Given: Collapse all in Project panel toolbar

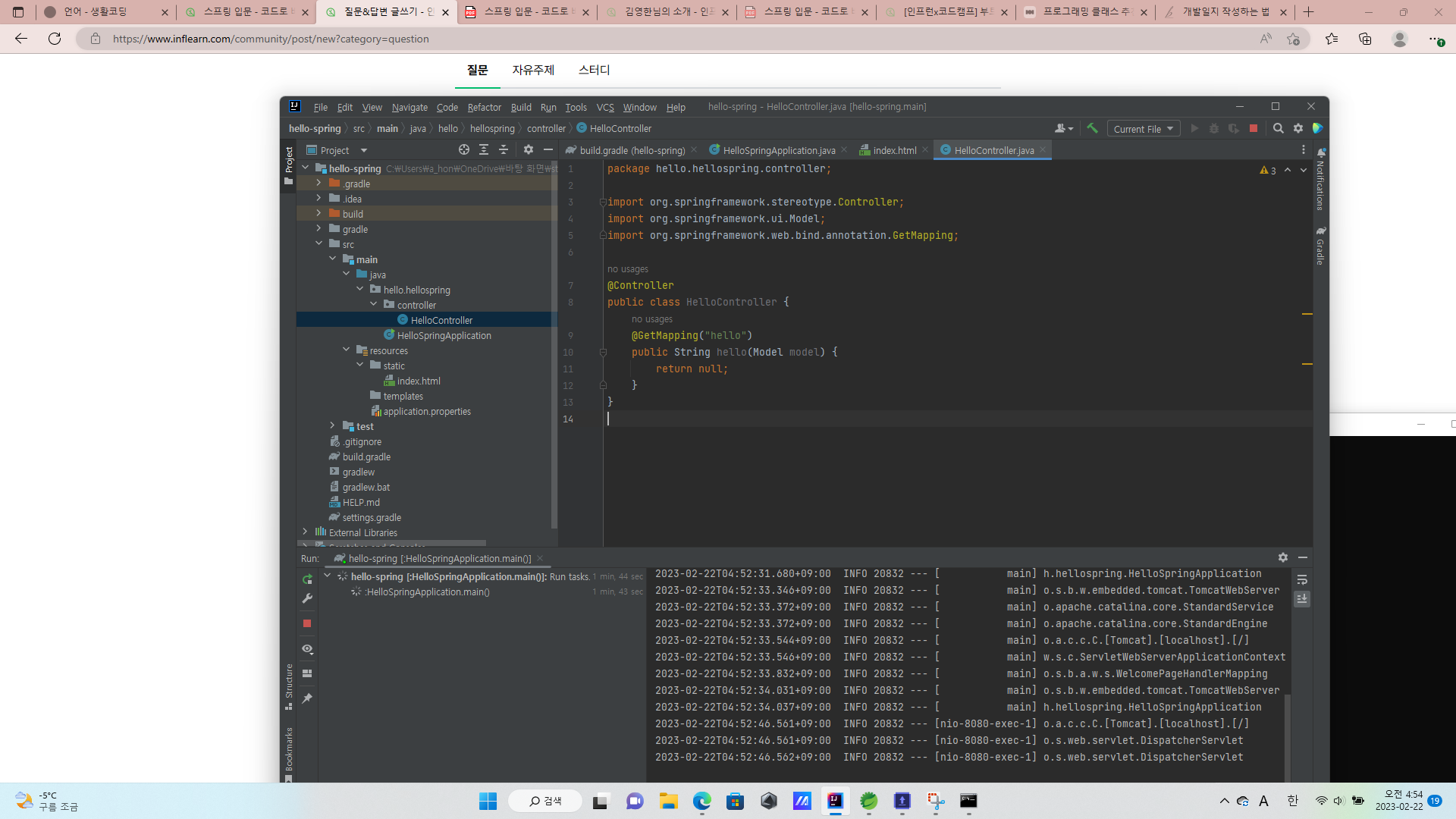Looking at the screenshot, I should pyautogui.click(x=504, y=150).
